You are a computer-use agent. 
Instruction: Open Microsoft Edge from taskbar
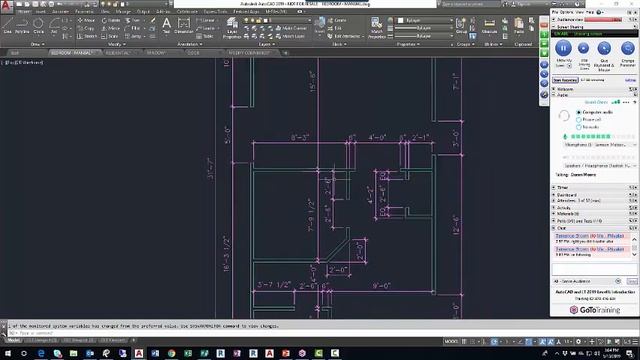click(x=41, y=353)
